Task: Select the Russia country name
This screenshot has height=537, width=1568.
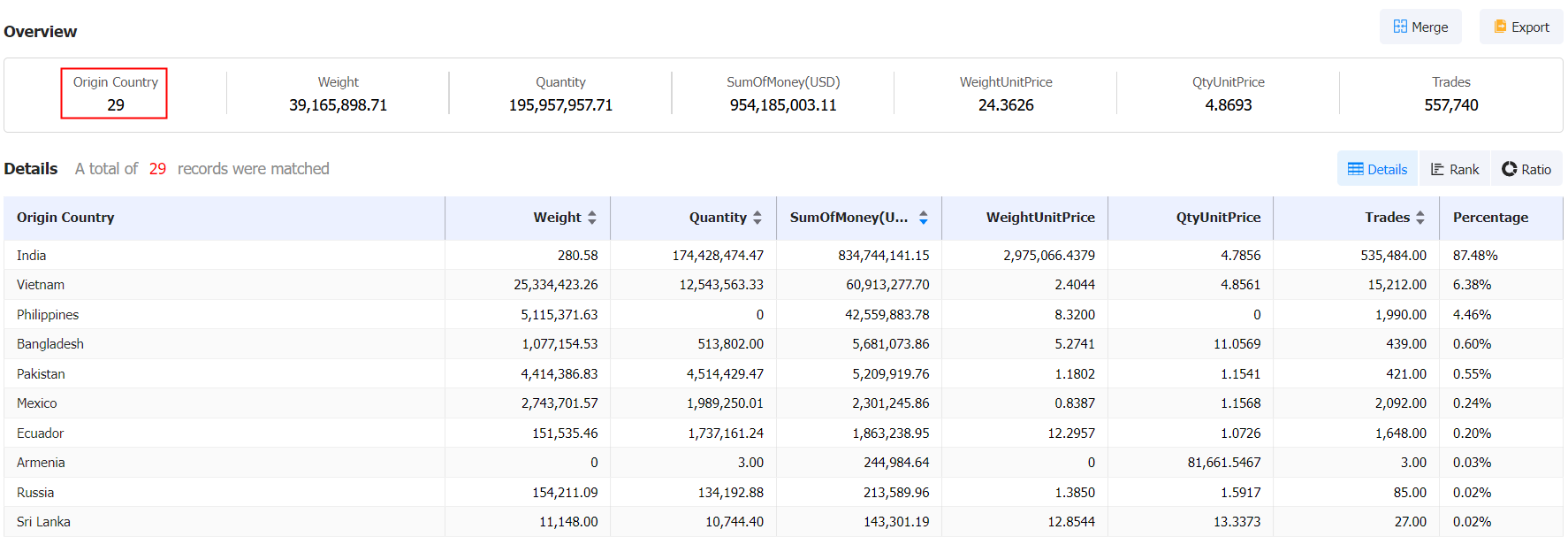Action: pos(35,493)
